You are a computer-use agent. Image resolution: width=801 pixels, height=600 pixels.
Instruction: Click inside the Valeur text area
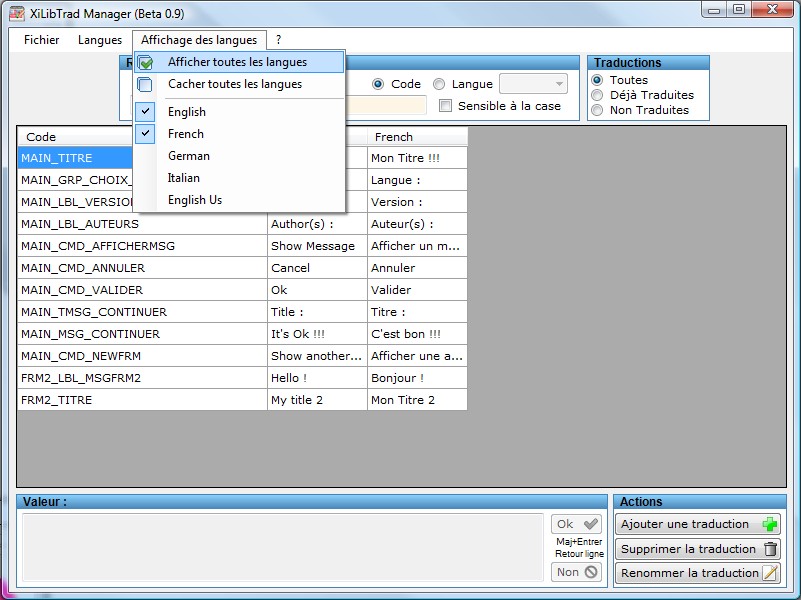coord(282,547)
